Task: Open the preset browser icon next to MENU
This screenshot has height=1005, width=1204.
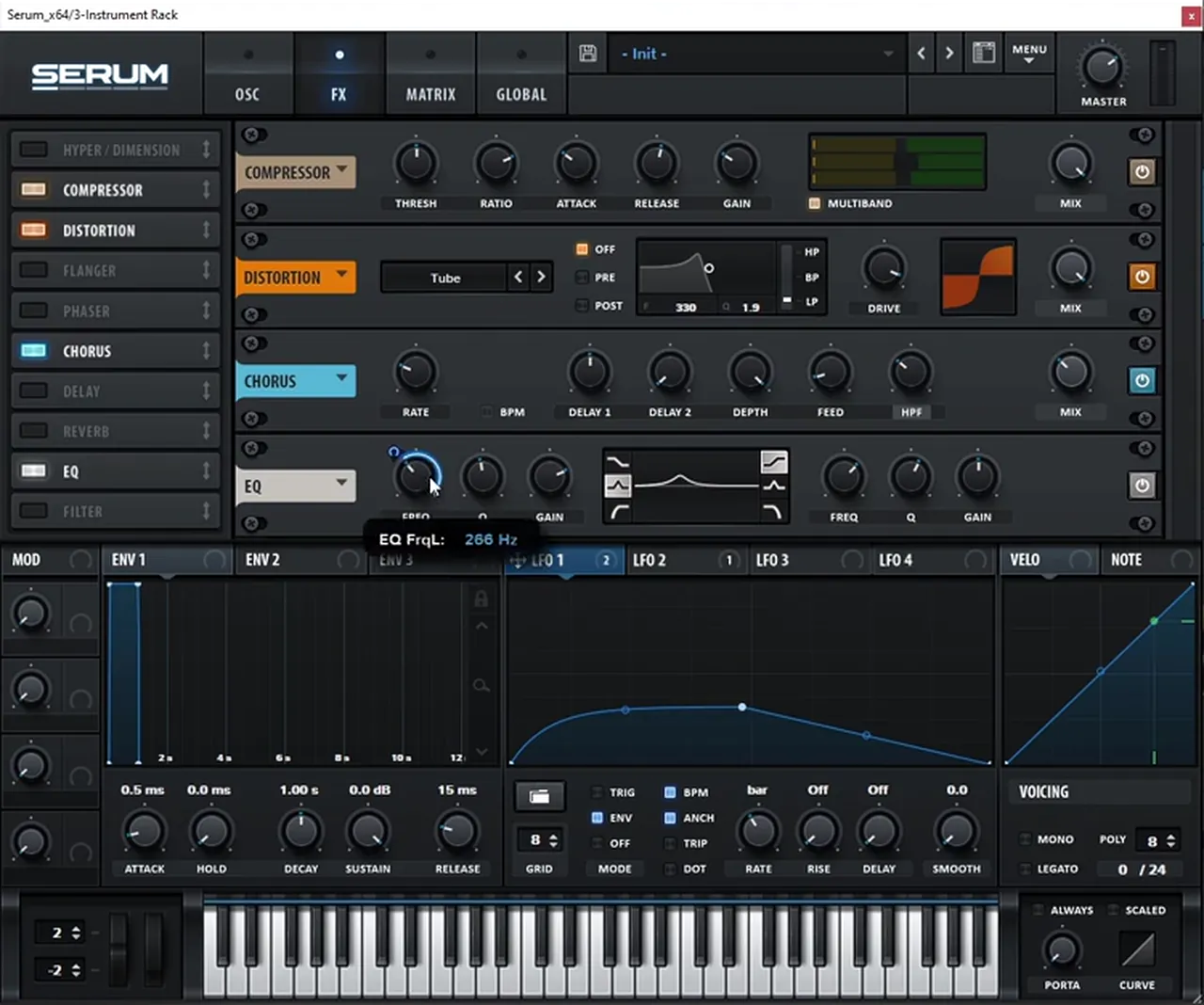Action: click(x=984, y=53)
